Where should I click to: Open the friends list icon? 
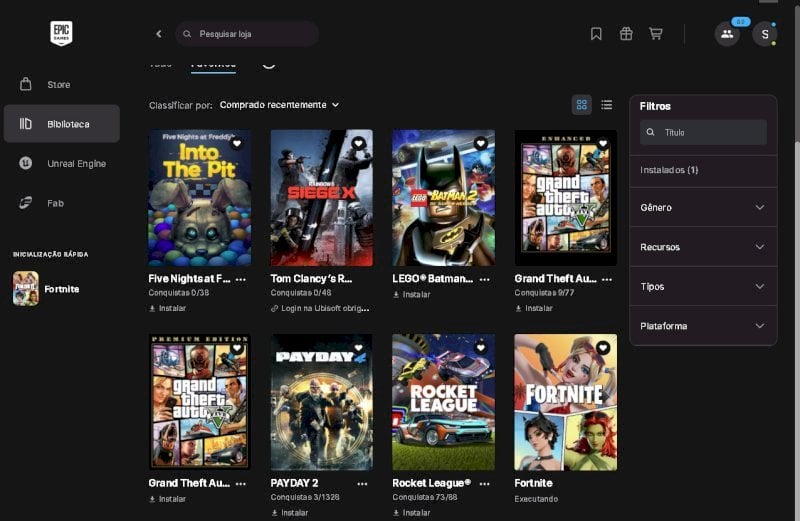727,34
